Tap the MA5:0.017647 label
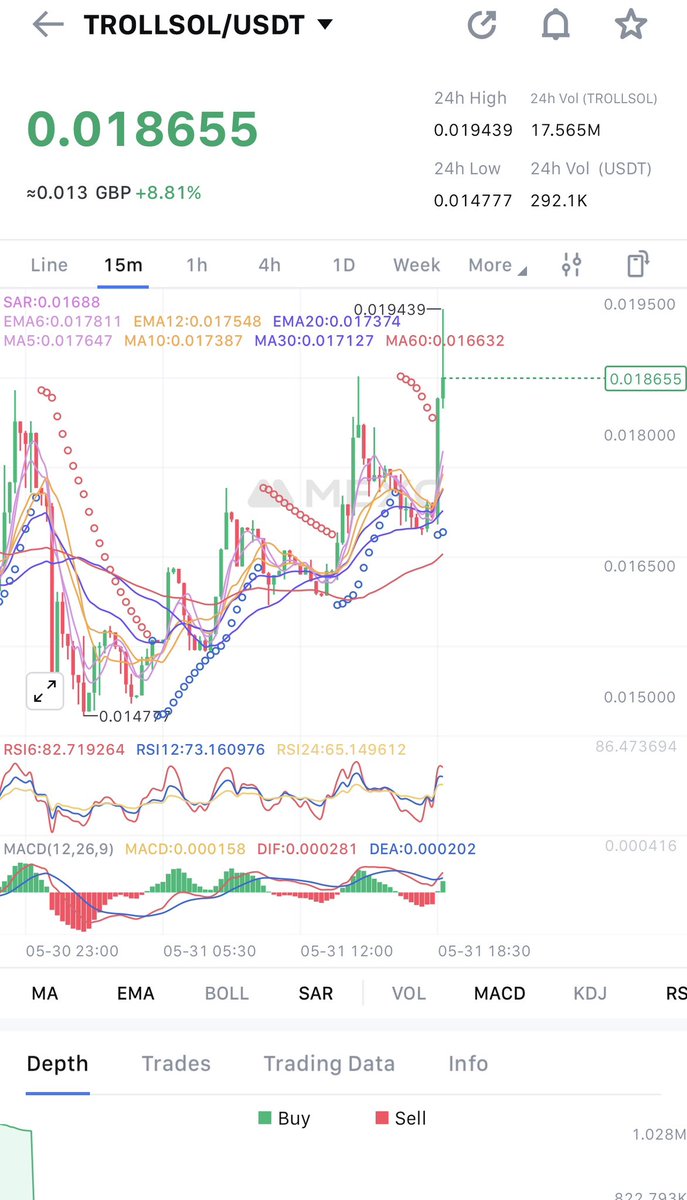Image resolution: width=687 pixels, height=1200 pixels. pyautogui.click(x=59, y=341)
